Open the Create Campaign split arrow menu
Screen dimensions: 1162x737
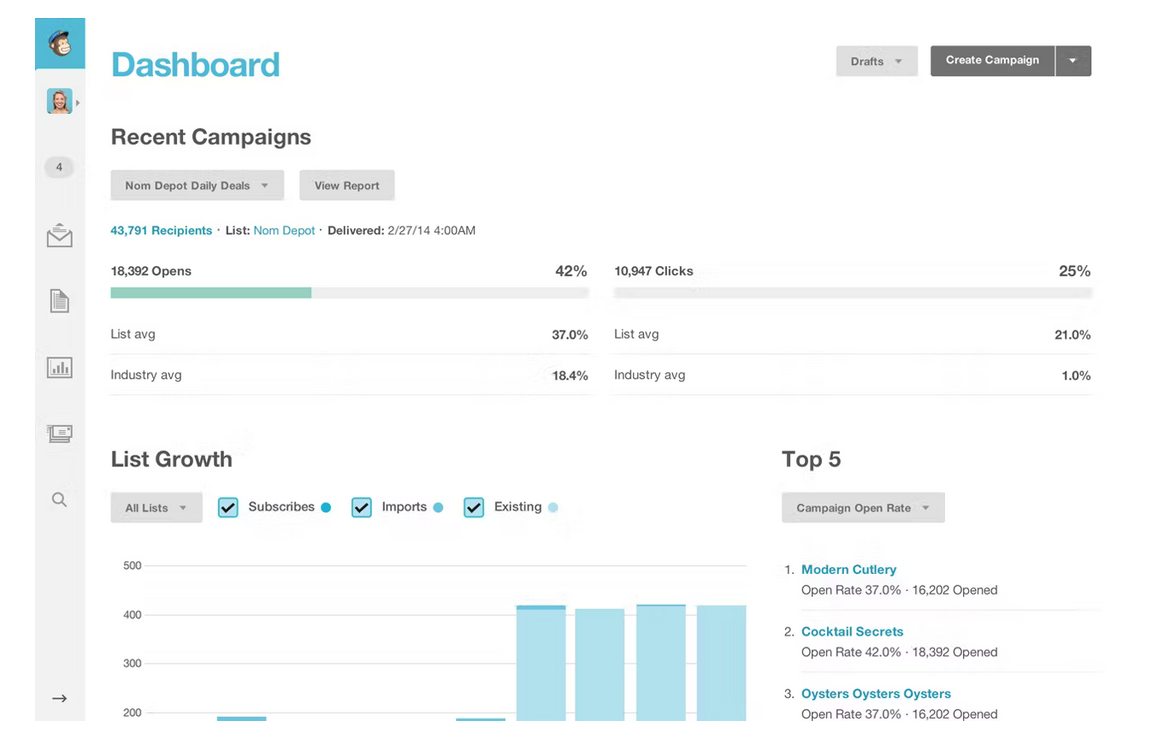1073,60
